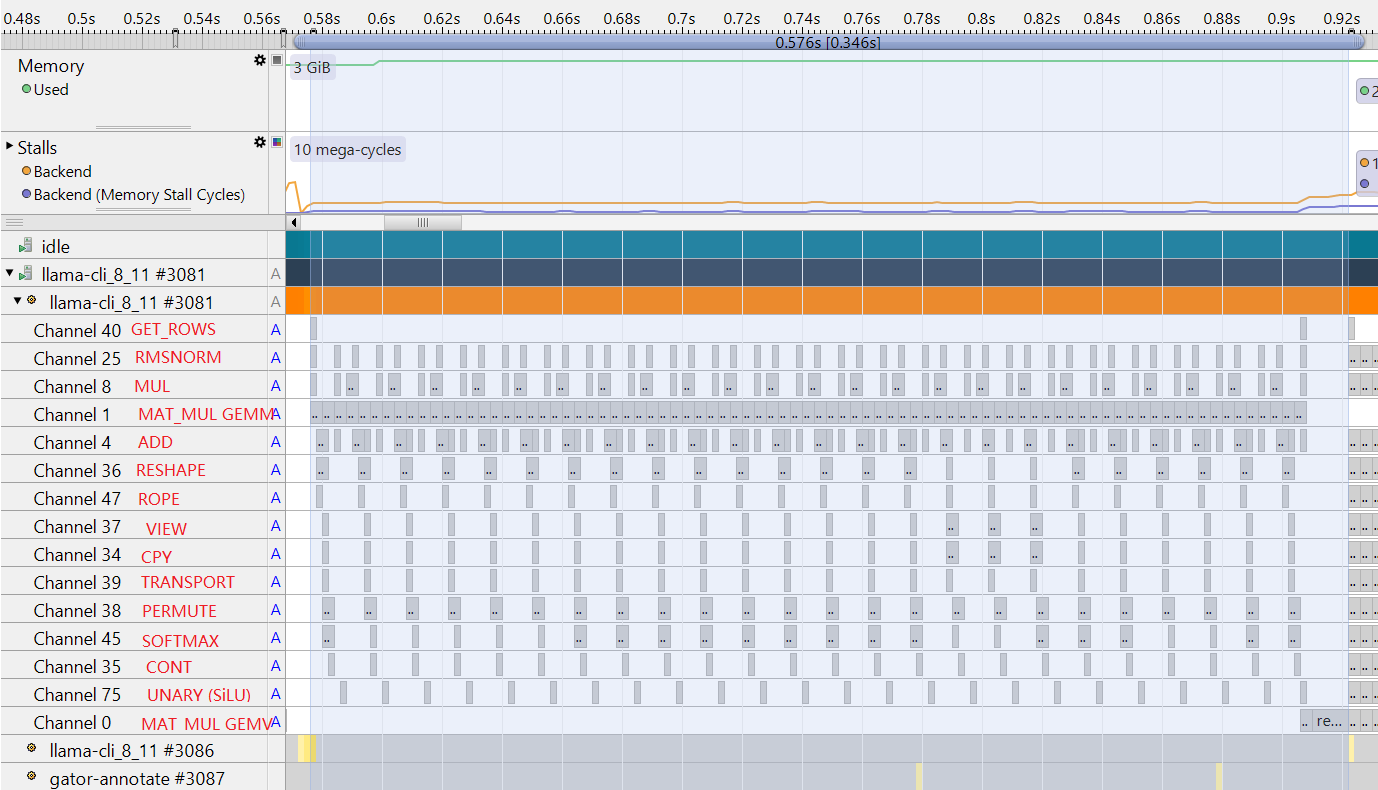Click the Memory chart type square icon

[277, 60]
